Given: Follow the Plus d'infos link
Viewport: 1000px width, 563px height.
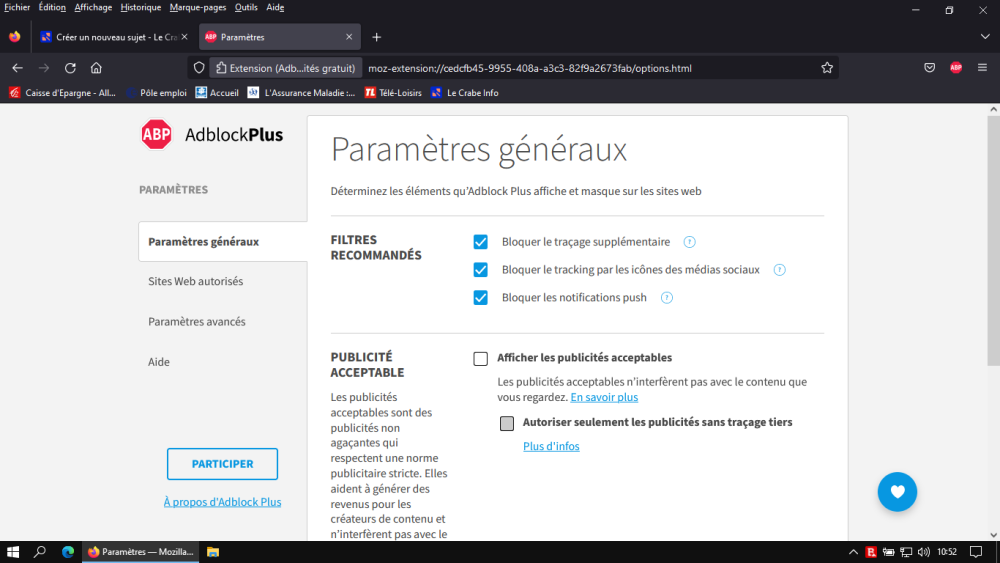Looking at the screenshot, I should [551, 446].
